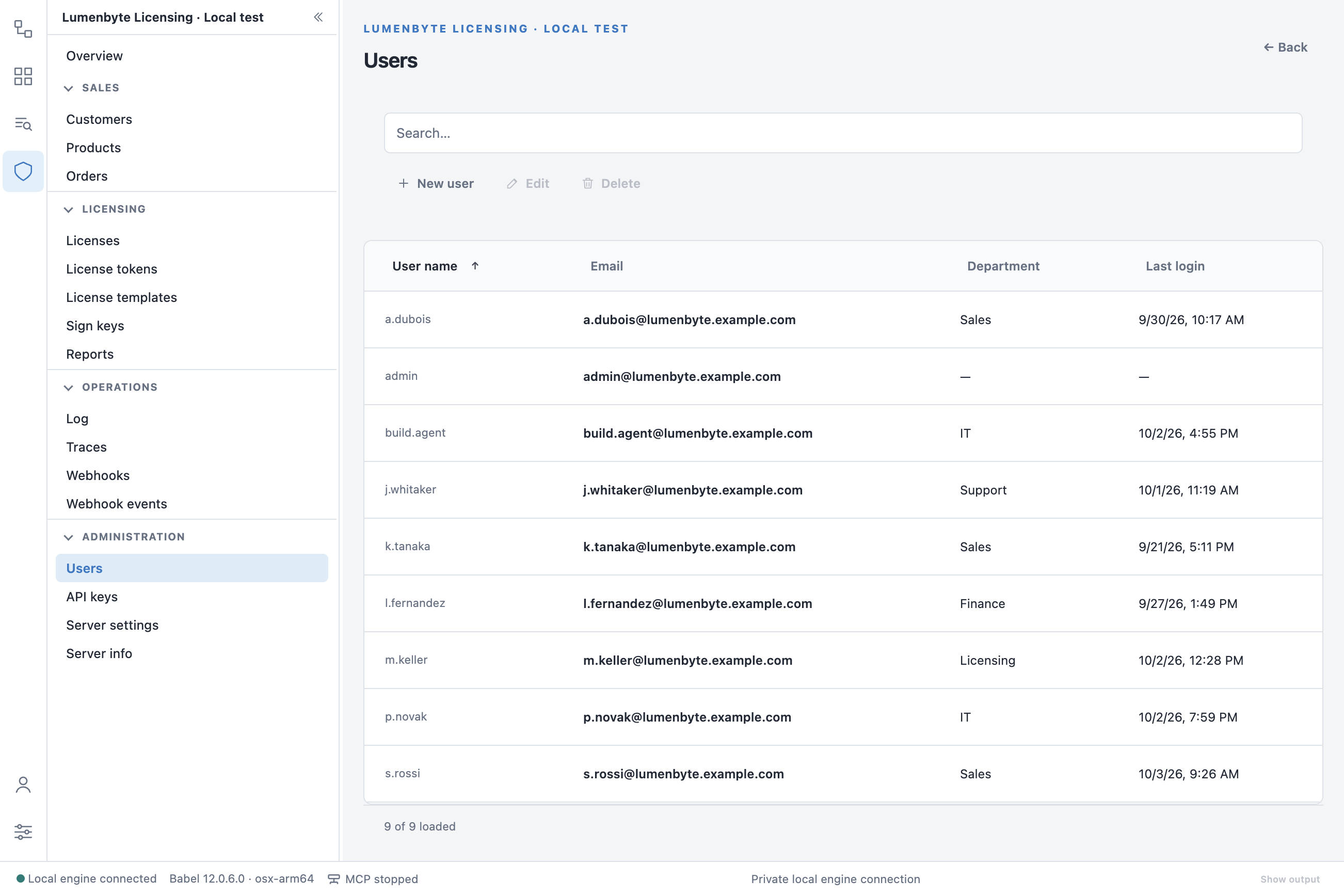Click Show output in status bar

tap(1290, 879)
